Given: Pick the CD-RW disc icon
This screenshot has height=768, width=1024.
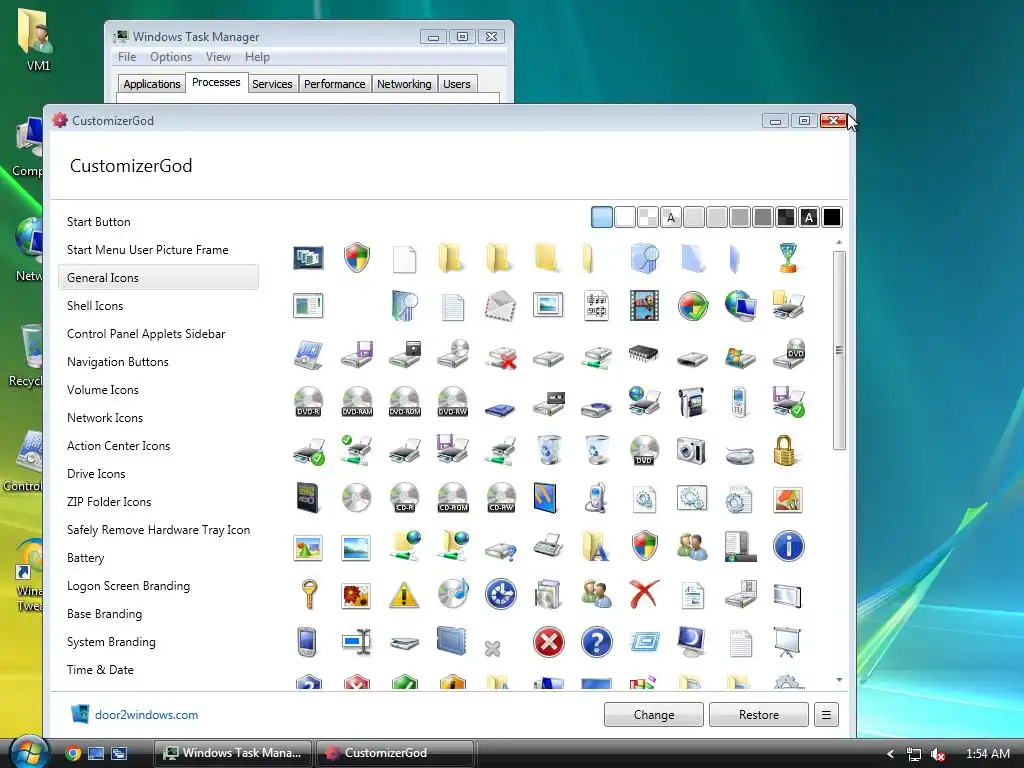Looking at the screenshot, I should tap(501, 498).
